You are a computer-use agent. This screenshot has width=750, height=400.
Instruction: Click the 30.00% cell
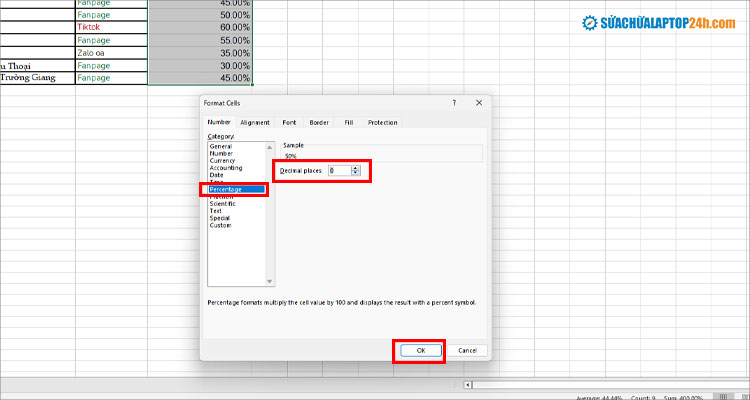tap(200, 66)
